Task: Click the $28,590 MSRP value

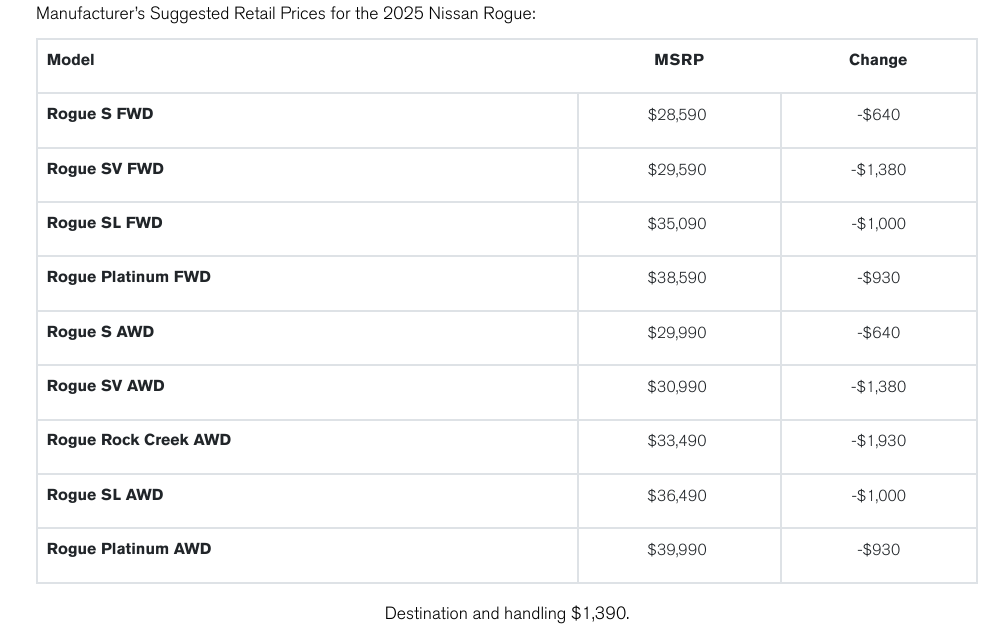Action: tap(677, 115)
